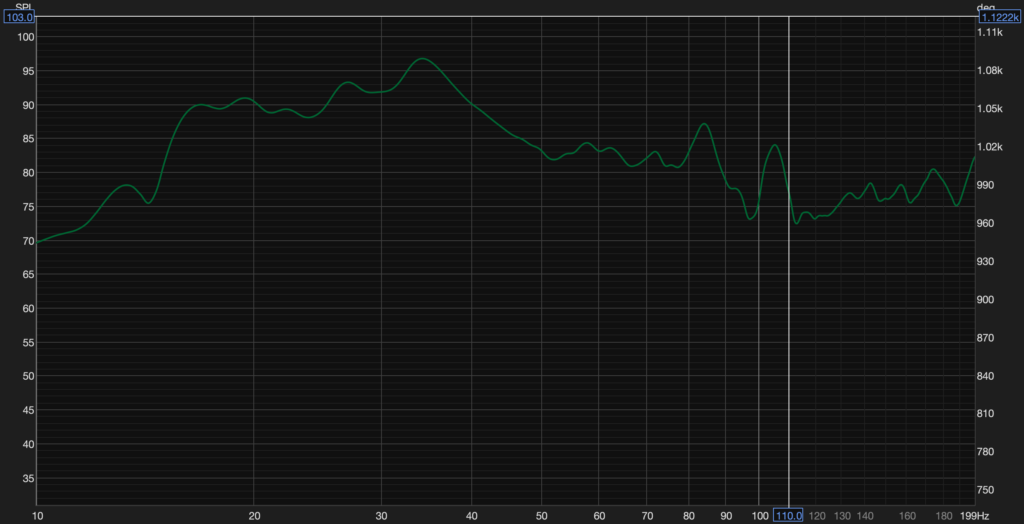Viewport: 1024px width, 524px height.
Task: Click the 1.08k label on phase axis
Action: point(991,71)
